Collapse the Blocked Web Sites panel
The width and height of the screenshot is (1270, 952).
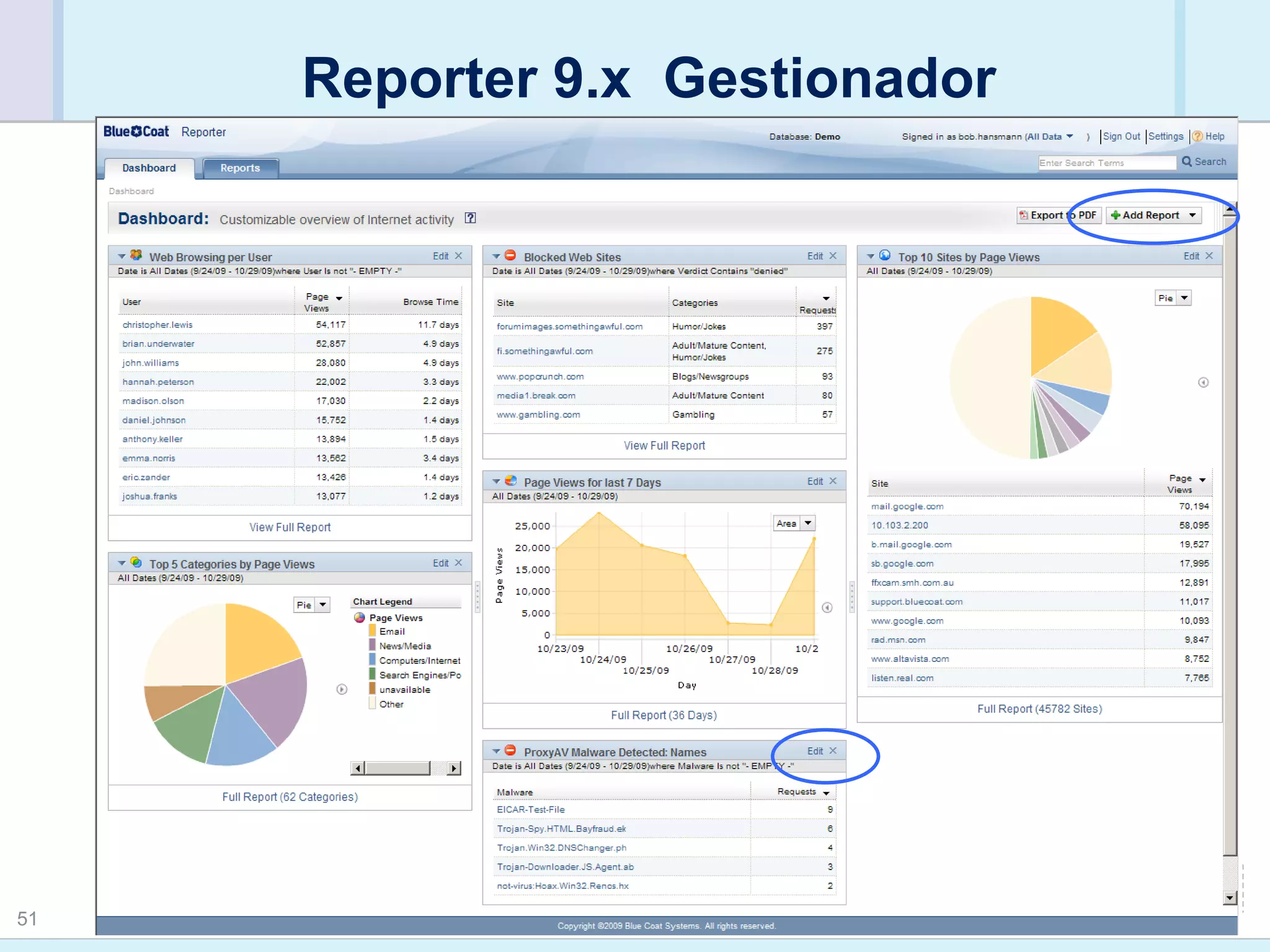click(x=496, y=257)
